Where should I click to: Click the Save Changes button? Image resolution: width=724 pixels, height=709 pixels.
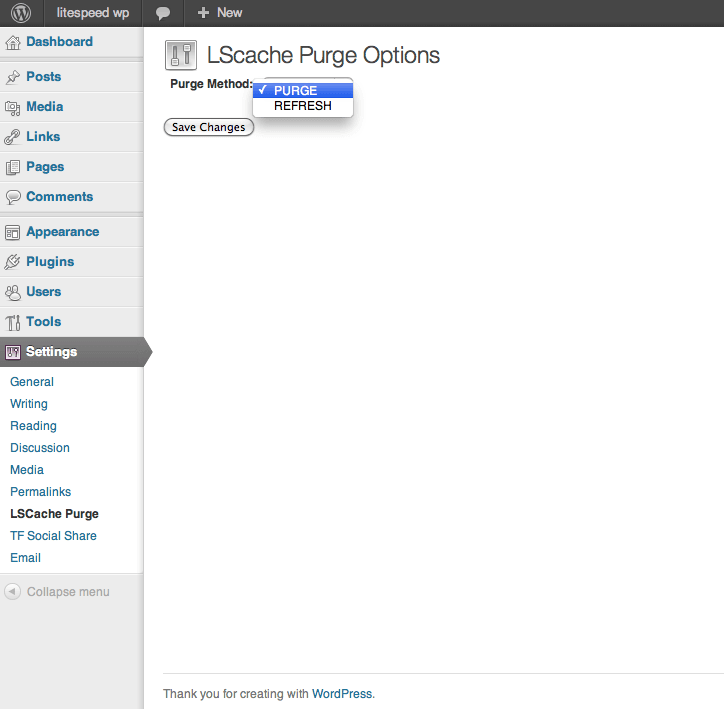click(x=209, y=127)
